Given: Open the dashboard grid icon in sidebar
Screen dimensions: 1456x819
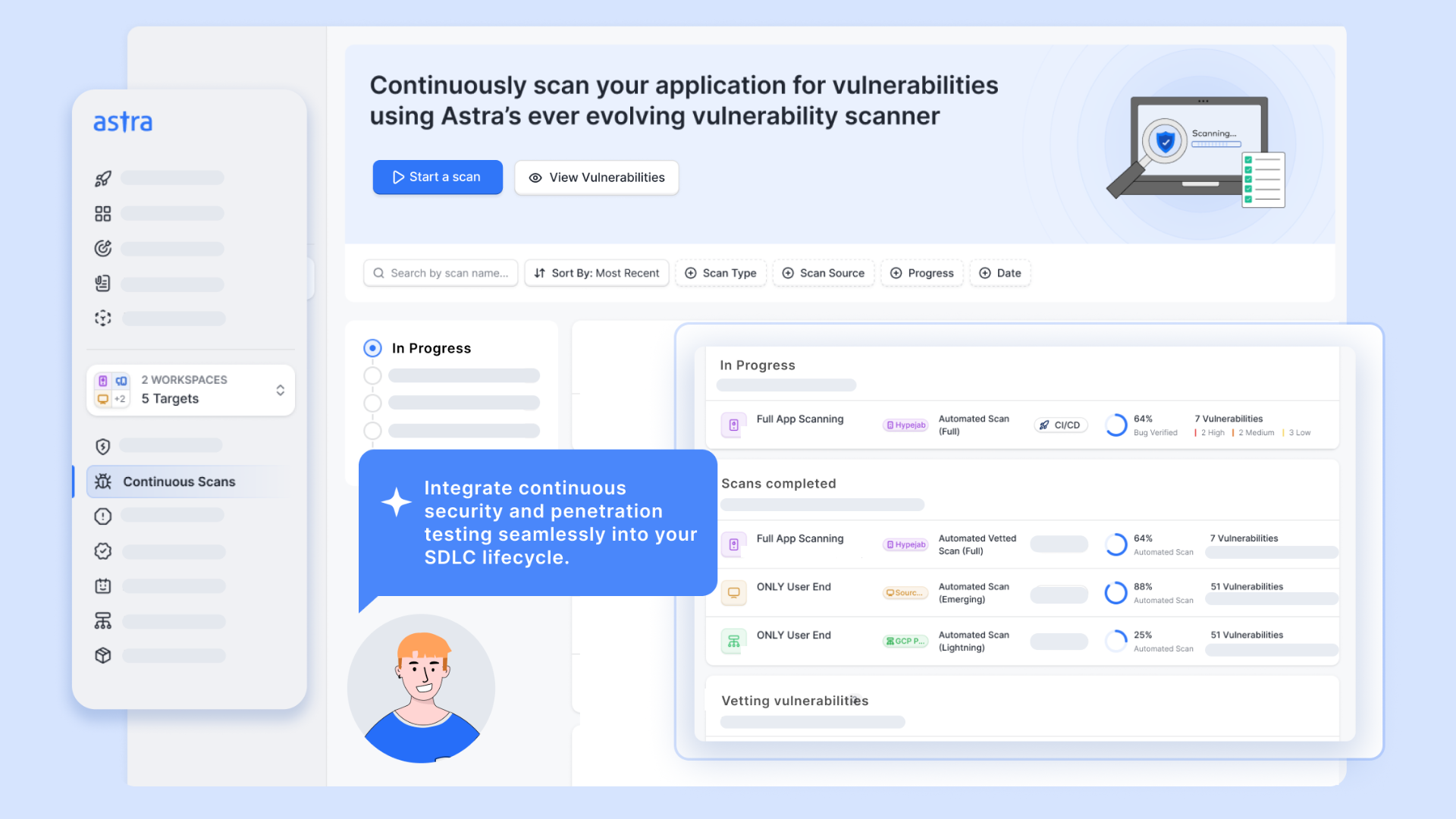Looking at the screenshot, I should click(x=103, y=213).
